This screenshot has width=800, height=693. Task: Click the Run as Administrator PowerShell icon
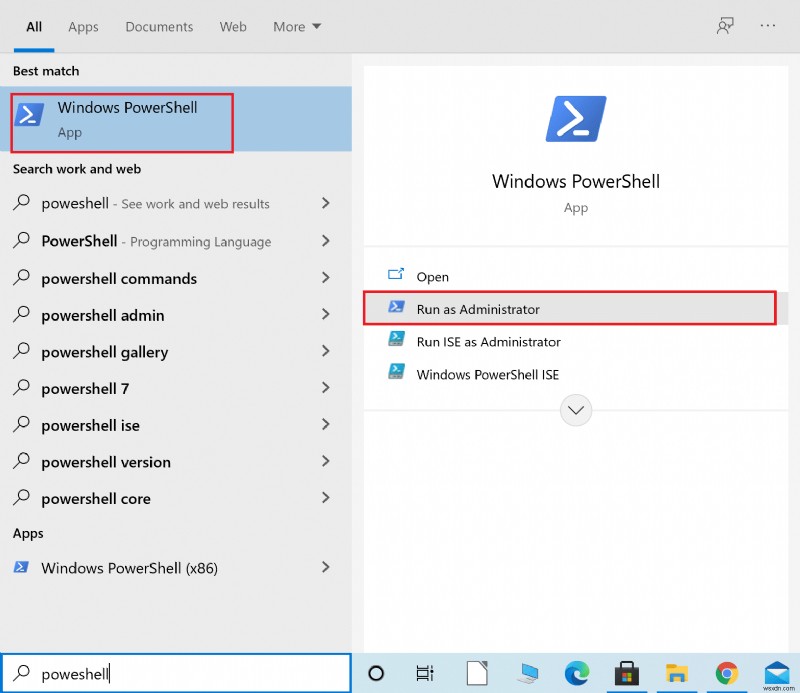396,307
